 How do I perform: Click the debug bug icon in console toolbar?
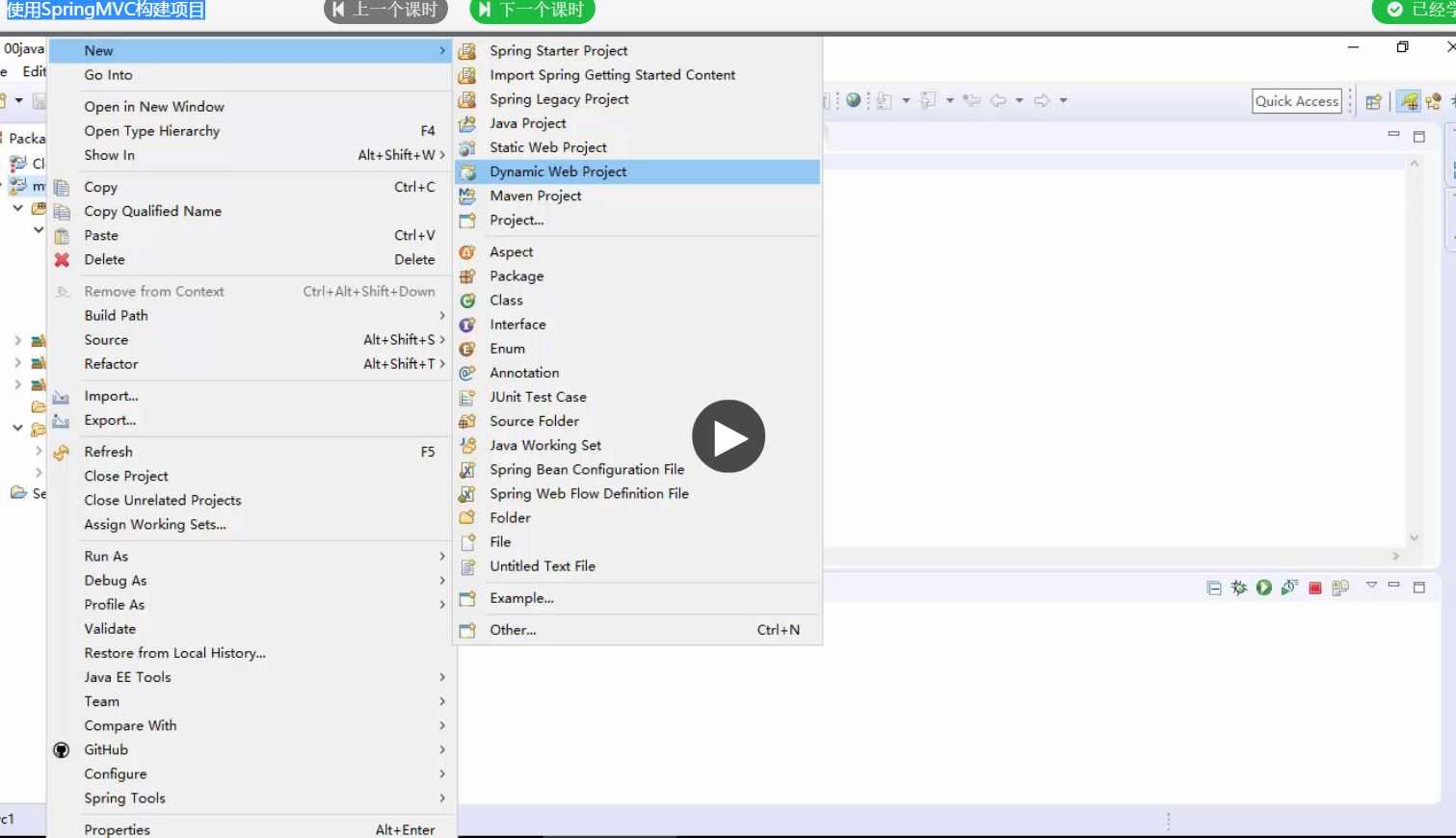pyautogui.click(x=1239, y=588)
